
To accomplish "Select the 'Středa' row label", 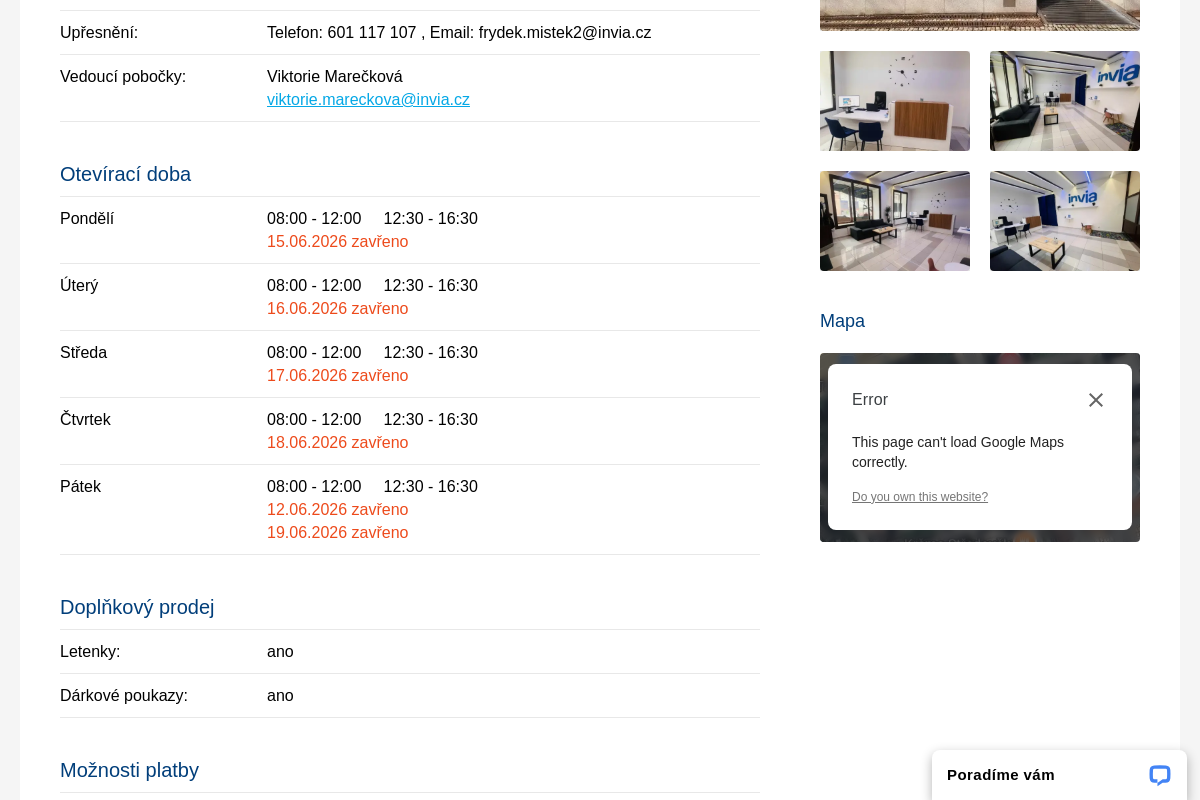I will [83, 353].
